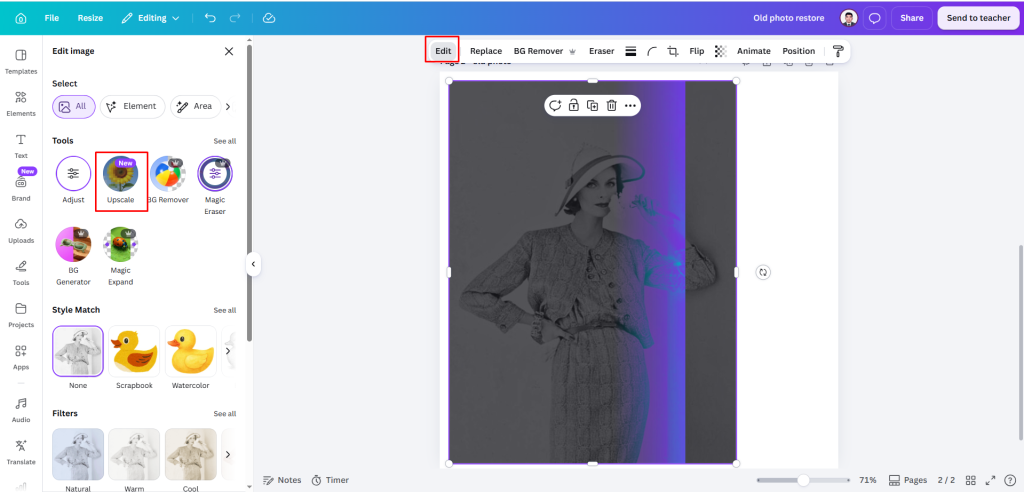This screenshot has height=492, width=1024.
Task: Open the Uploads sidebar panel
Action: (x=21, y=231)
